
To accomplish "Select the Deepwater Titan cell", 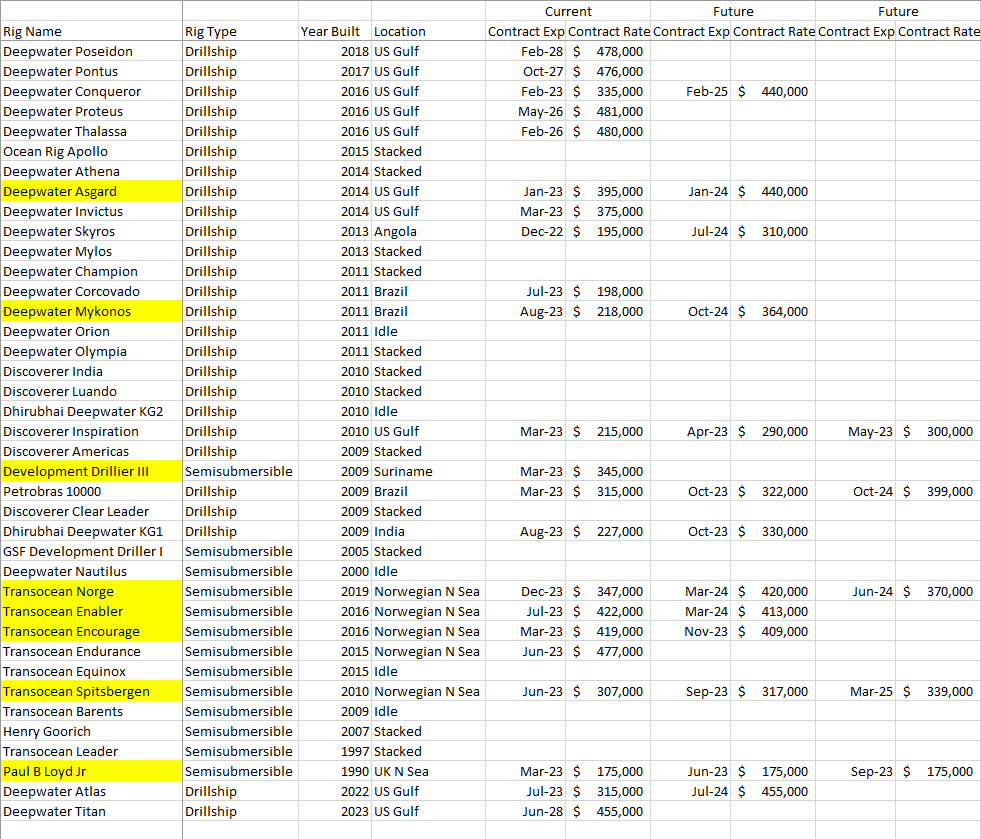I will point(91,812).
